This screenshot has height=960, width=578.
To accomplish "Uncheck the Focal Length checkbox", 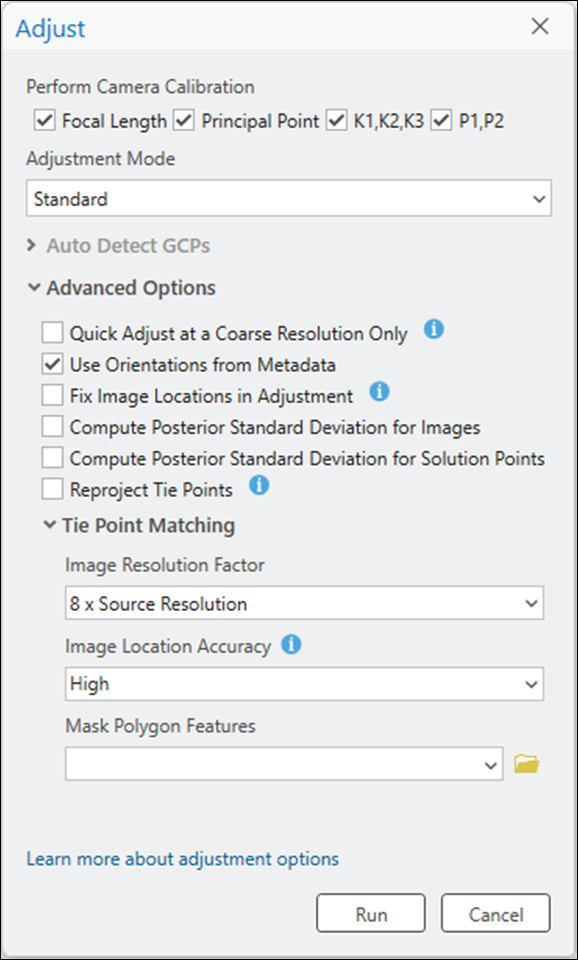I will [45, 121].
